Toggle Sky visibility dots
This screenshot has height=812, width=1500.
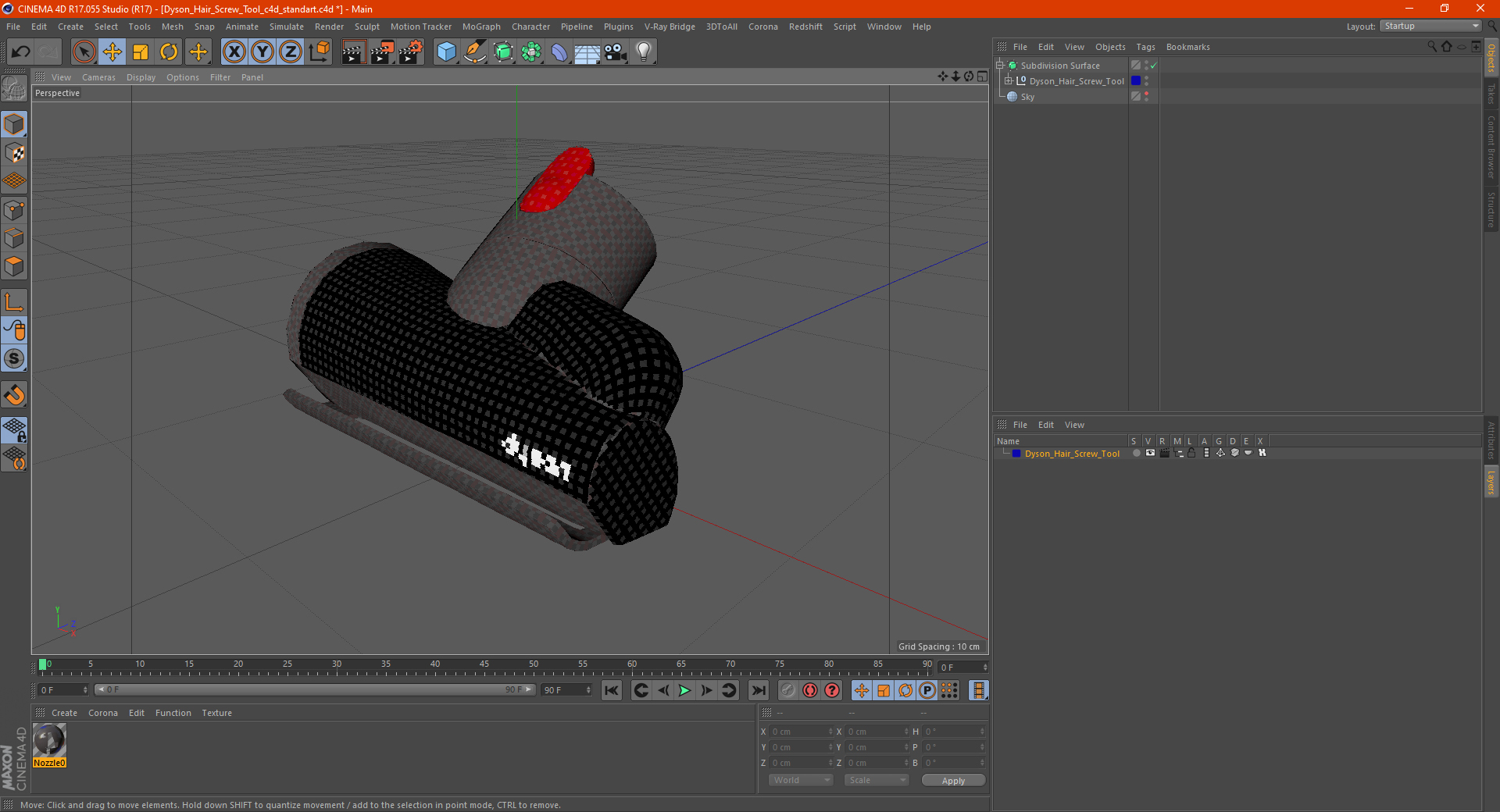click(x=1146, y=96)
